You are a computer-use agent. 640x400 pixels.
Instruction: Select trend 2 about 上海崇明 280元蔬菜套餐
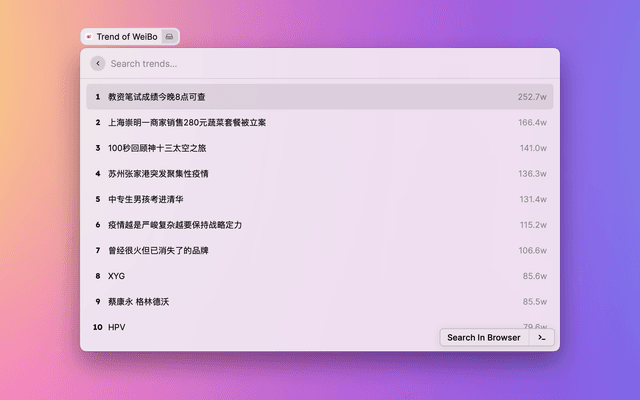click(x=187, y=123)
